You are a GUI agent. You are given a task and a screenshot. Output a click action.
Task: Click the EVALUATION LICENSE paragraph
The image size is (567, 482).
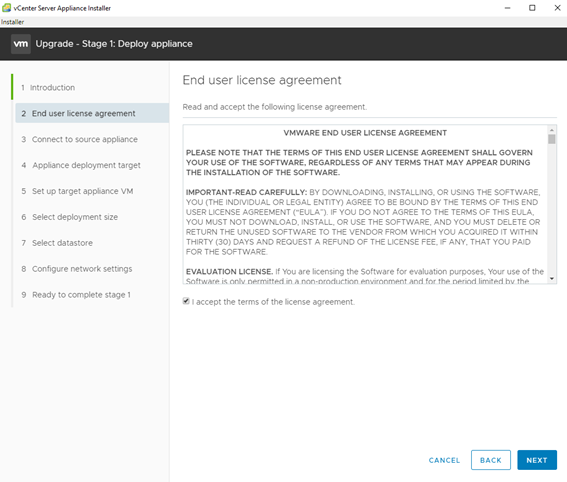(x=365, y=276)
